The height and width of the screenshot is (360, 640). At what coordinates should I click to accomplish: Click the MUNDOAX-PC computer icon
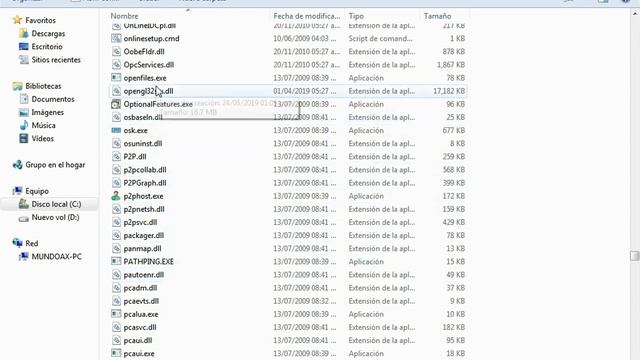click(x=24, y=256)
